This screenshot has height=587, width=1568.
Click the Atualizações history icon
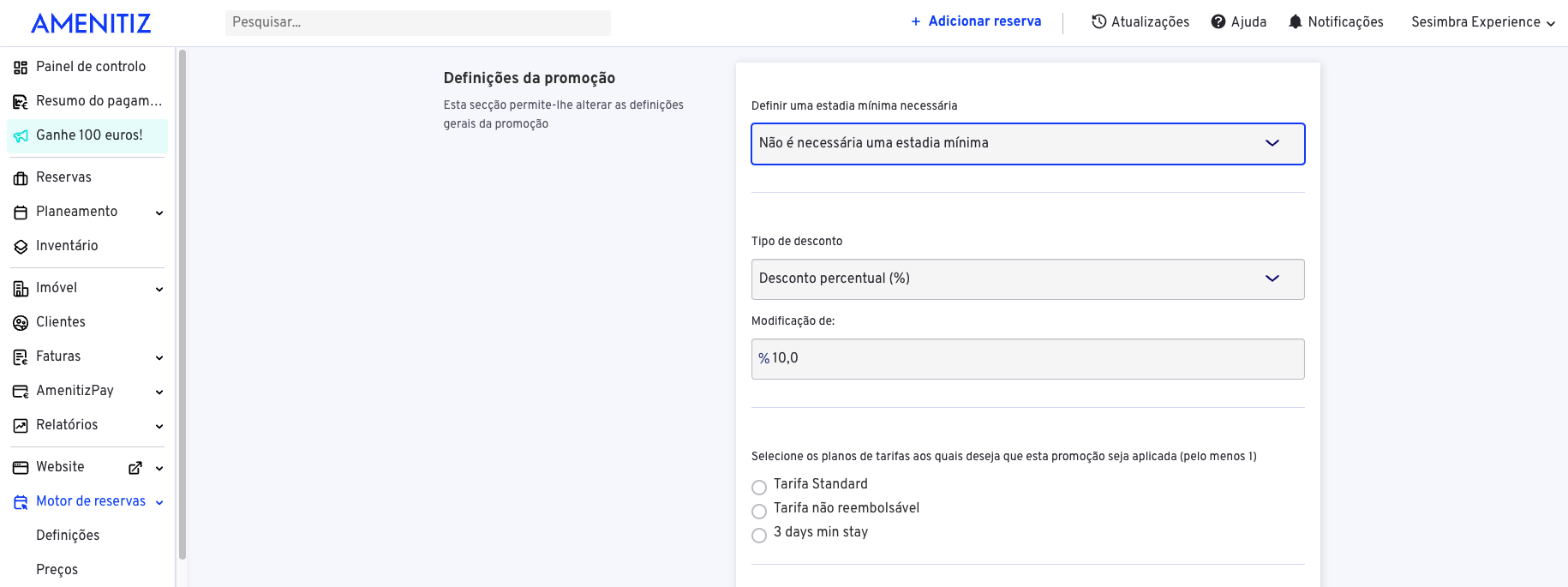click(1098, 21)
